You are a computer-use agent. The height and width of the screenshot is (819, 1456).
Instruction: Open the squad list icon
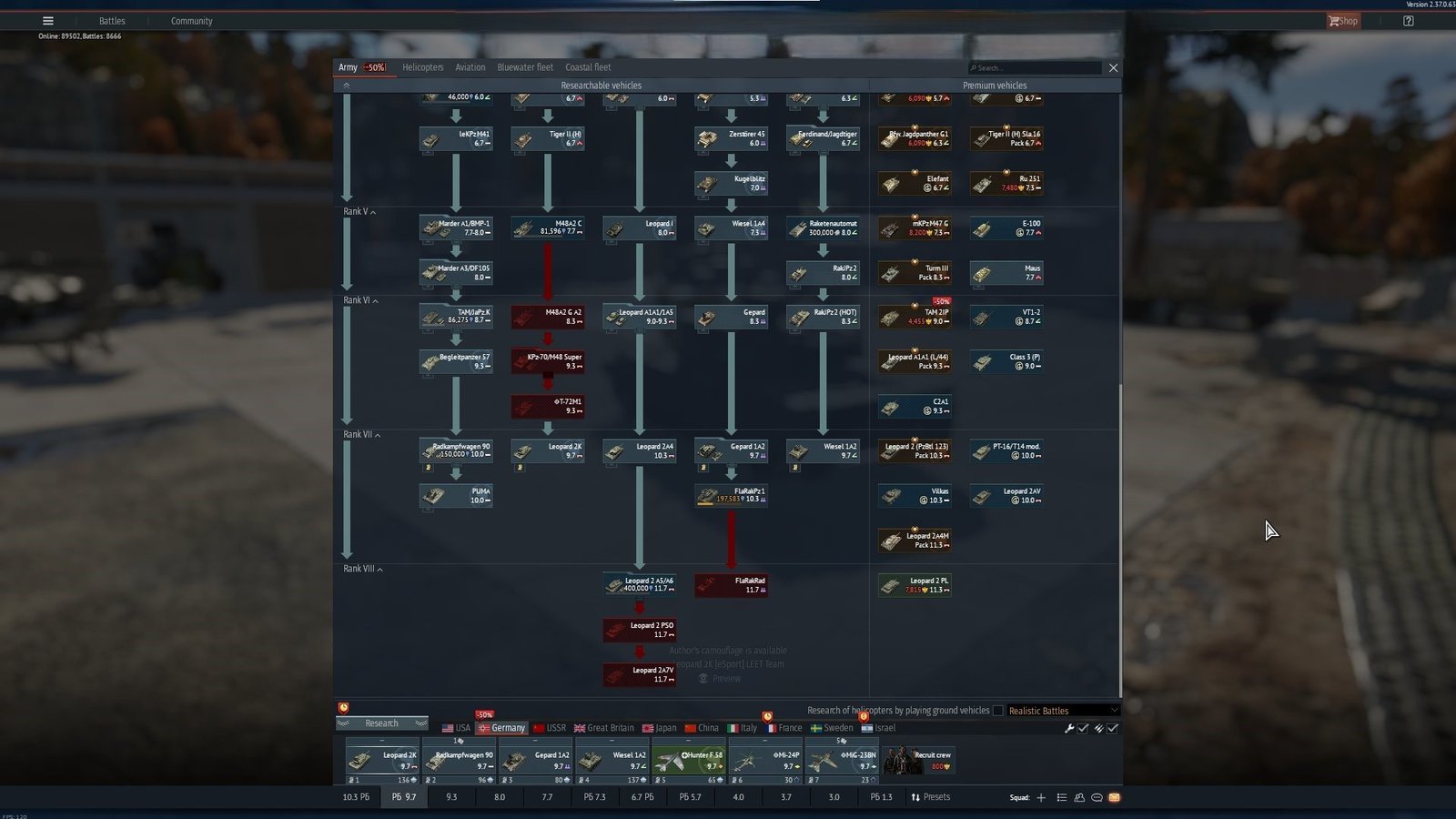pos(1062,798)
